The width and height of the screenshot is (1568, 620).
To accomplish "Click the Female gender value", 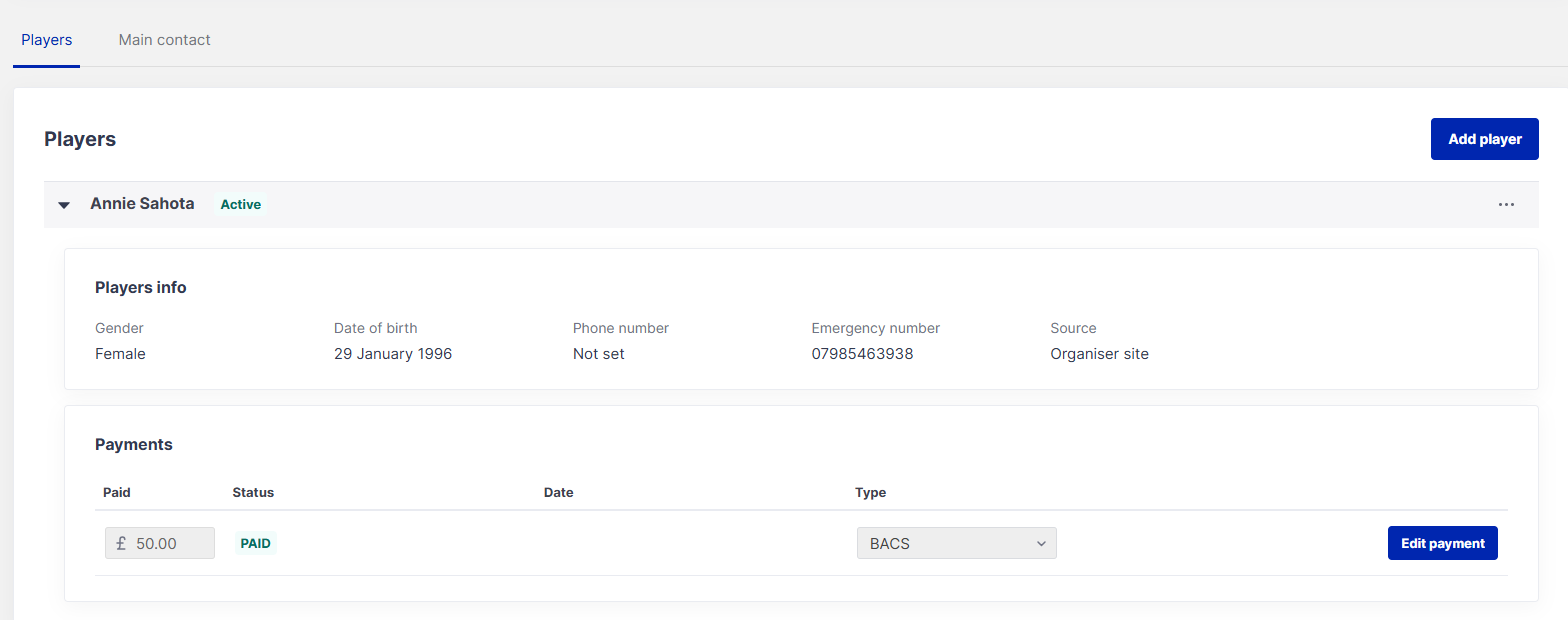I will tap(120, 354).
